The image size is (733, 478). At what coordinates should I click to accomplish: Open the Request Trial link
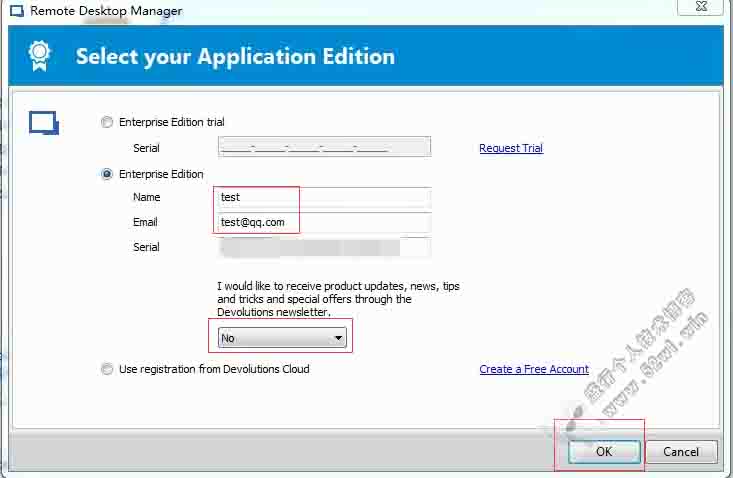[x=511, y=148]
